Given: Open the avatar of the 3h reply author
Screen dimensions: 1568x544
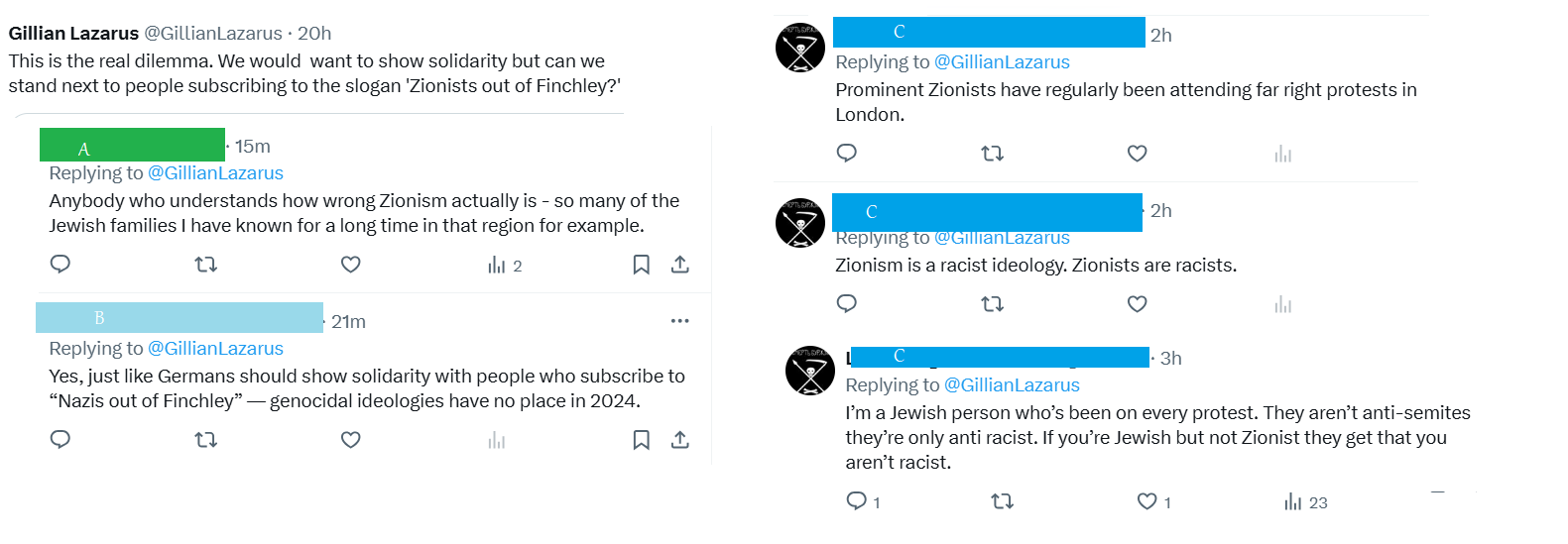Looking at the screenshot, I should 810,371.
